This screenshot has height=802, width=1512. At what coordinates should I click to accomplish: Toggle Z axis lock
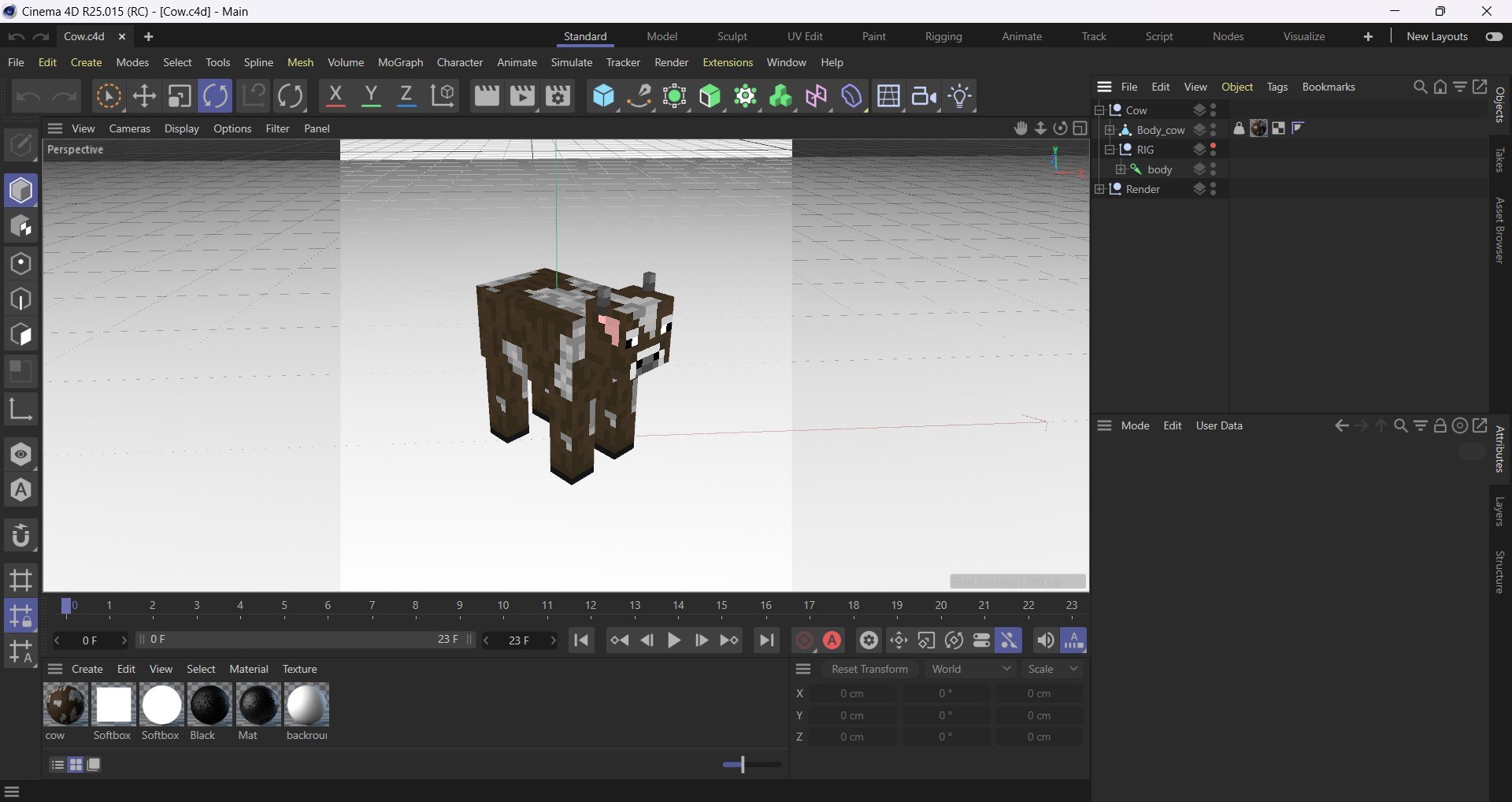(x=406, y=96)
